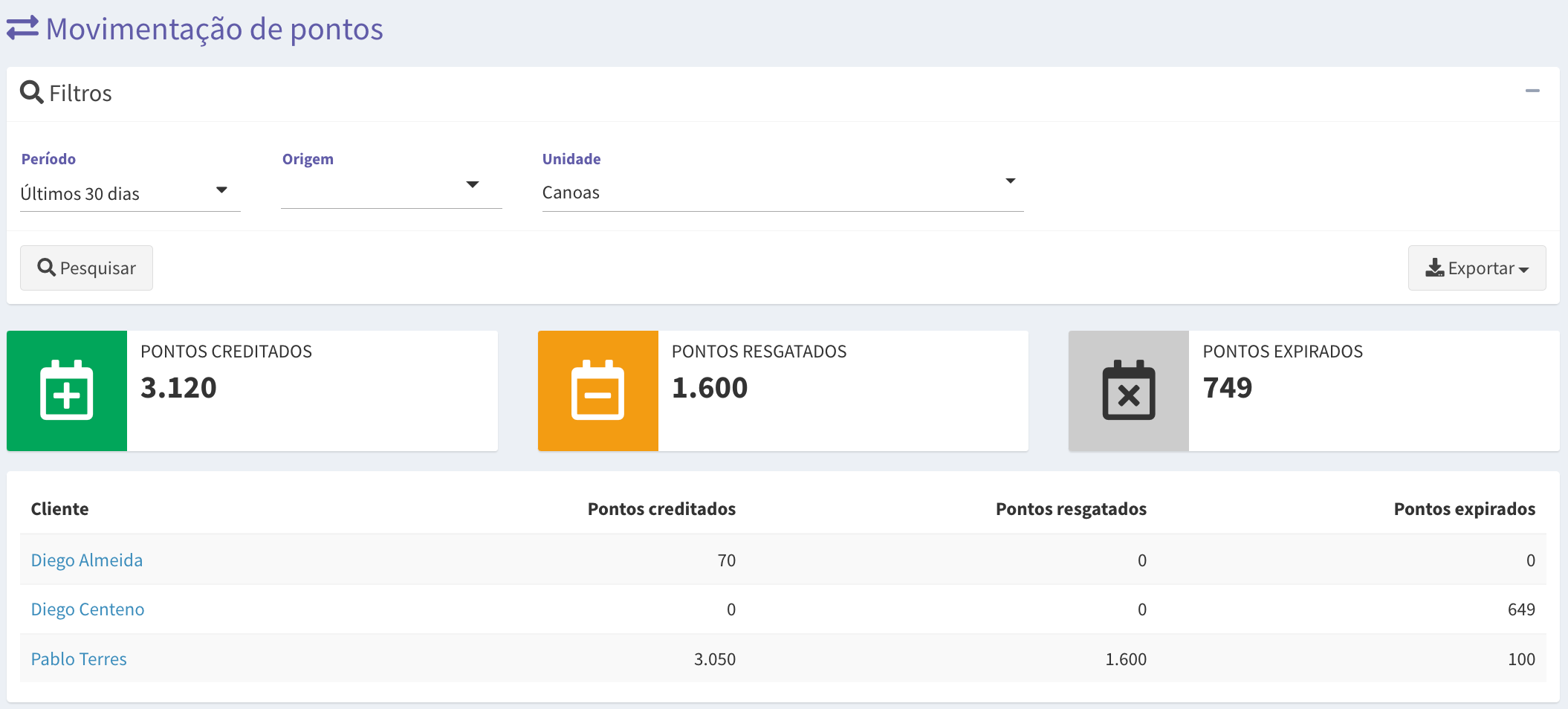Click the exchange arrows icon beside the page title

tap(22, 28)
